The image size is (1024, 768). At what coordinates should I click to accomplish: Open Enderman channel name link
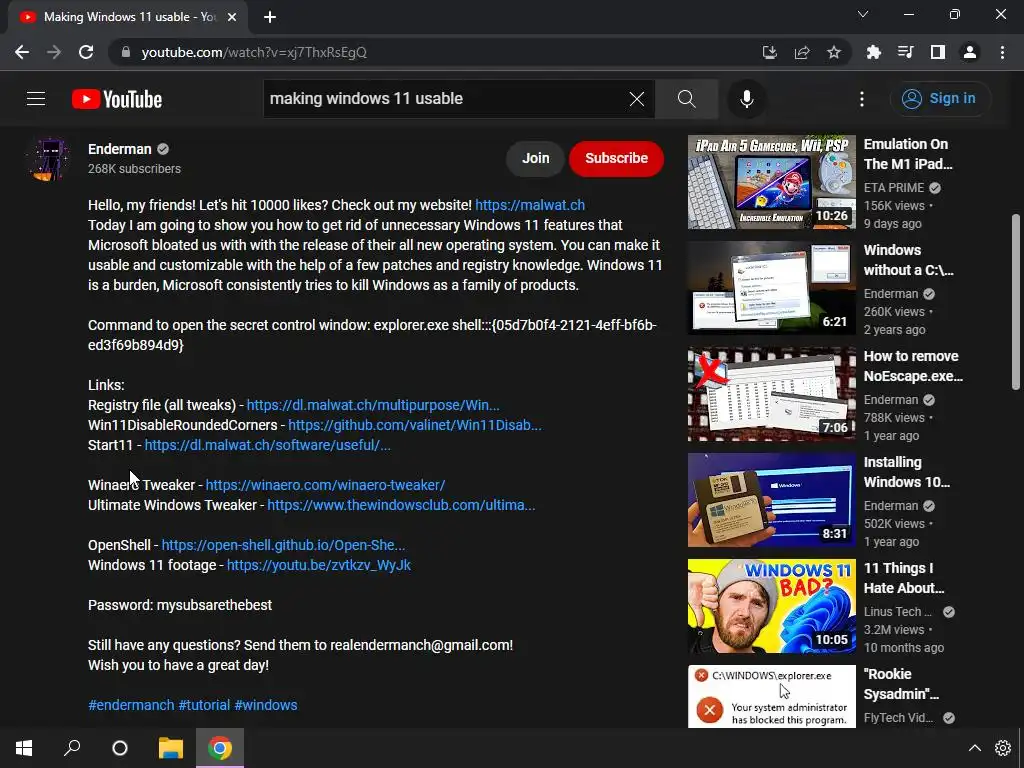click(120, 149)
